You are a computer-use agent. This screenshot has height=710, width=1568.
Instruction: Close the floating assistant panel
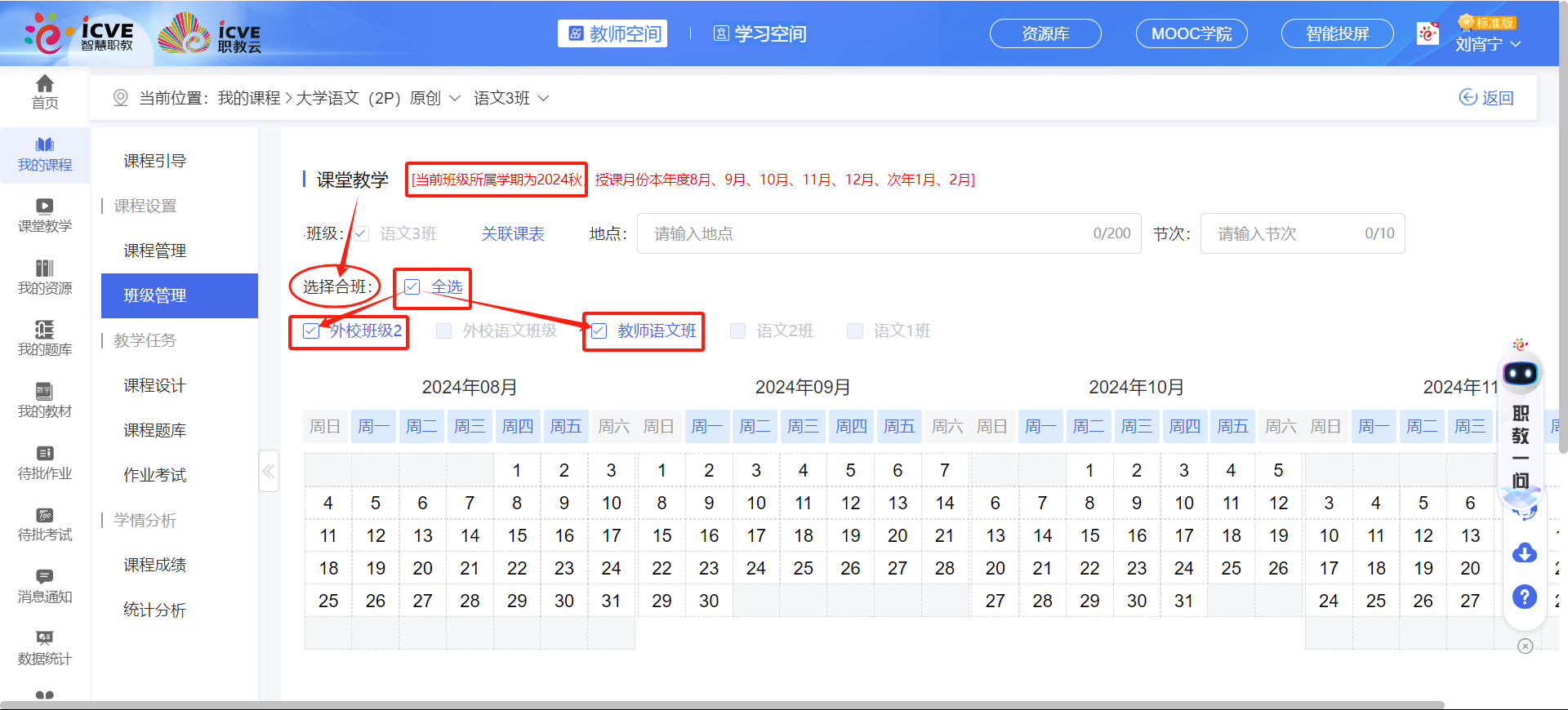(x=1525, y=646)
